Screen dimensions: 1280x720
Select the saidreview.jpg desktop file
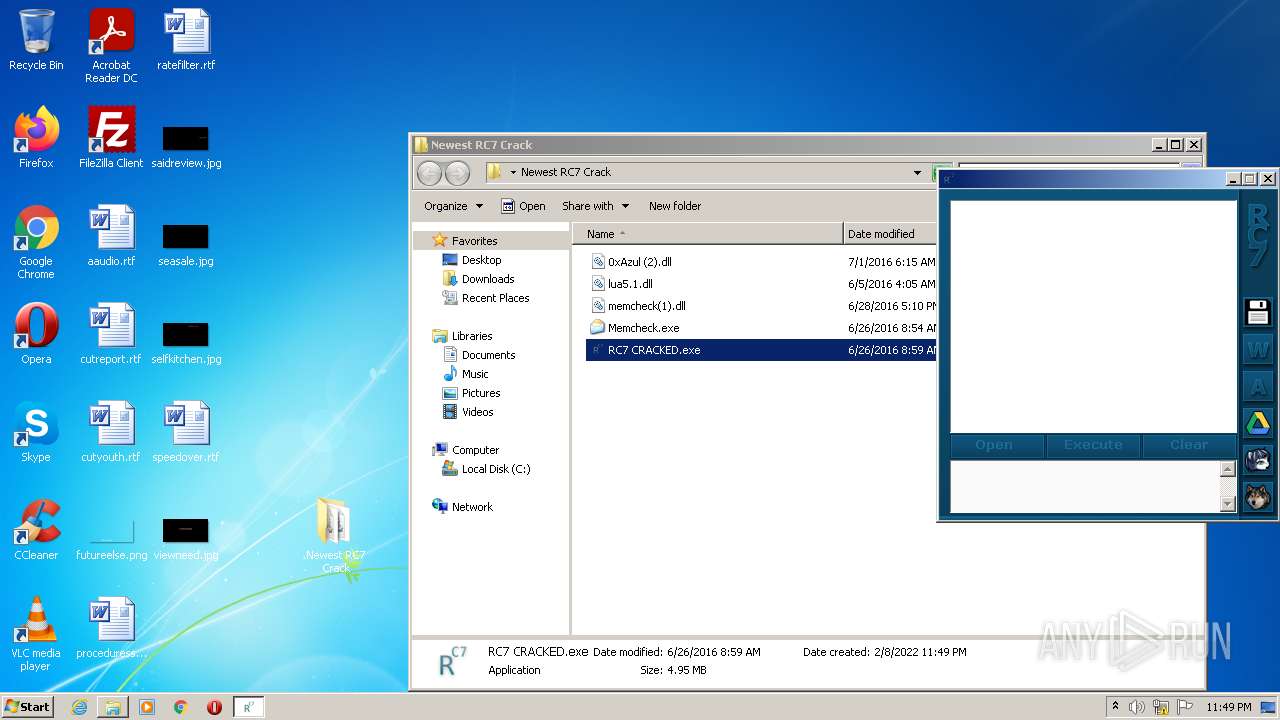[186, 146]
